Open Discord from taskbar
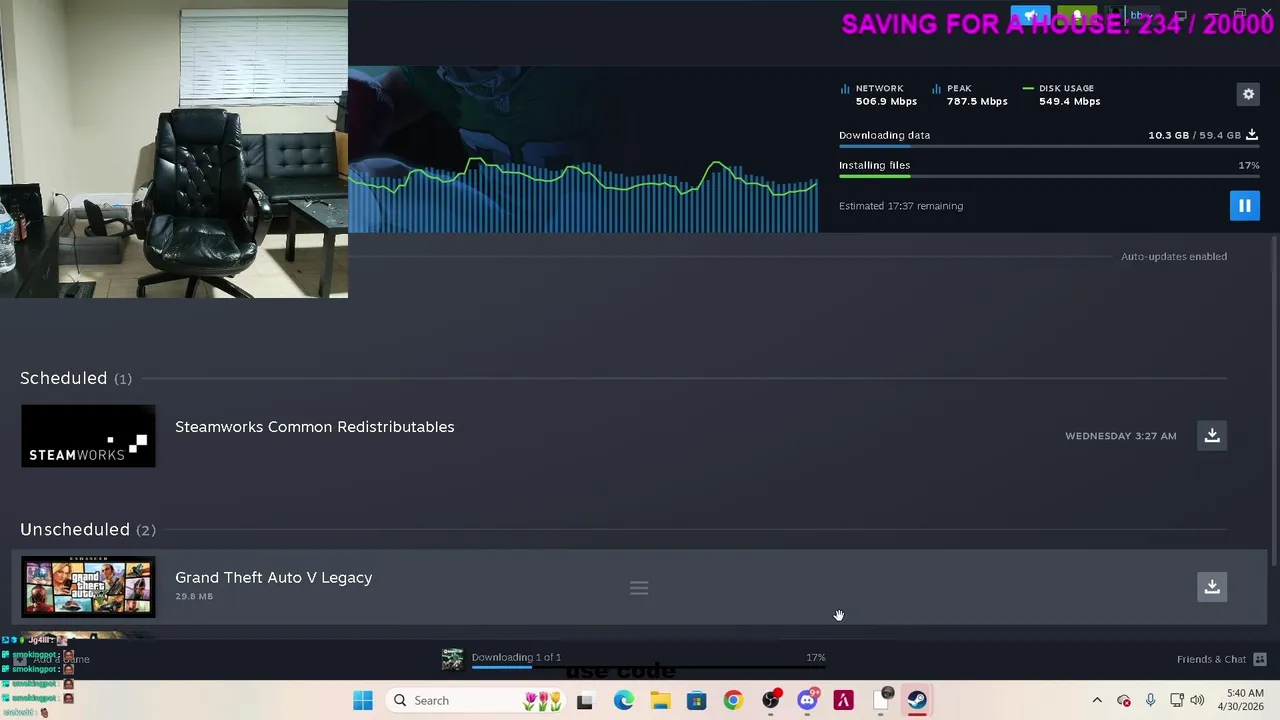The height and width of the screenshot is (720, 1280). coord(807,700)
